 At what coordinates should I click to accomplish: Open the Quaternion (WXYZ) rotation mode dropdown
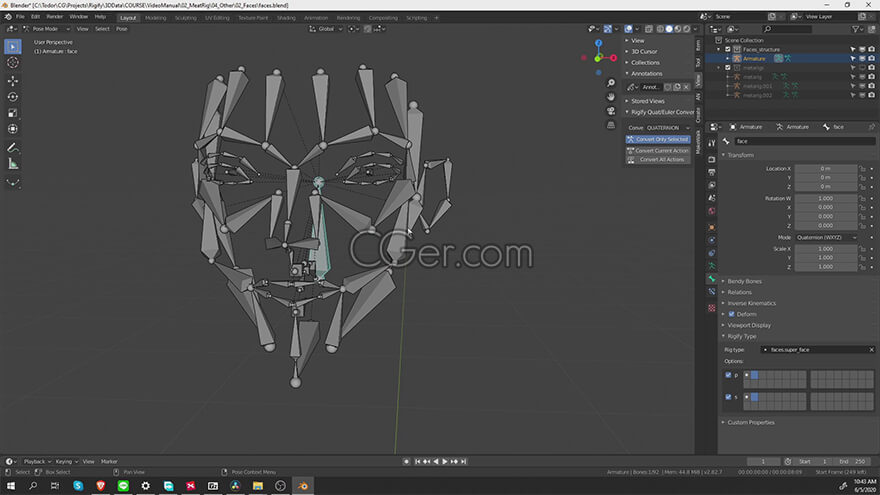point(826,237)
